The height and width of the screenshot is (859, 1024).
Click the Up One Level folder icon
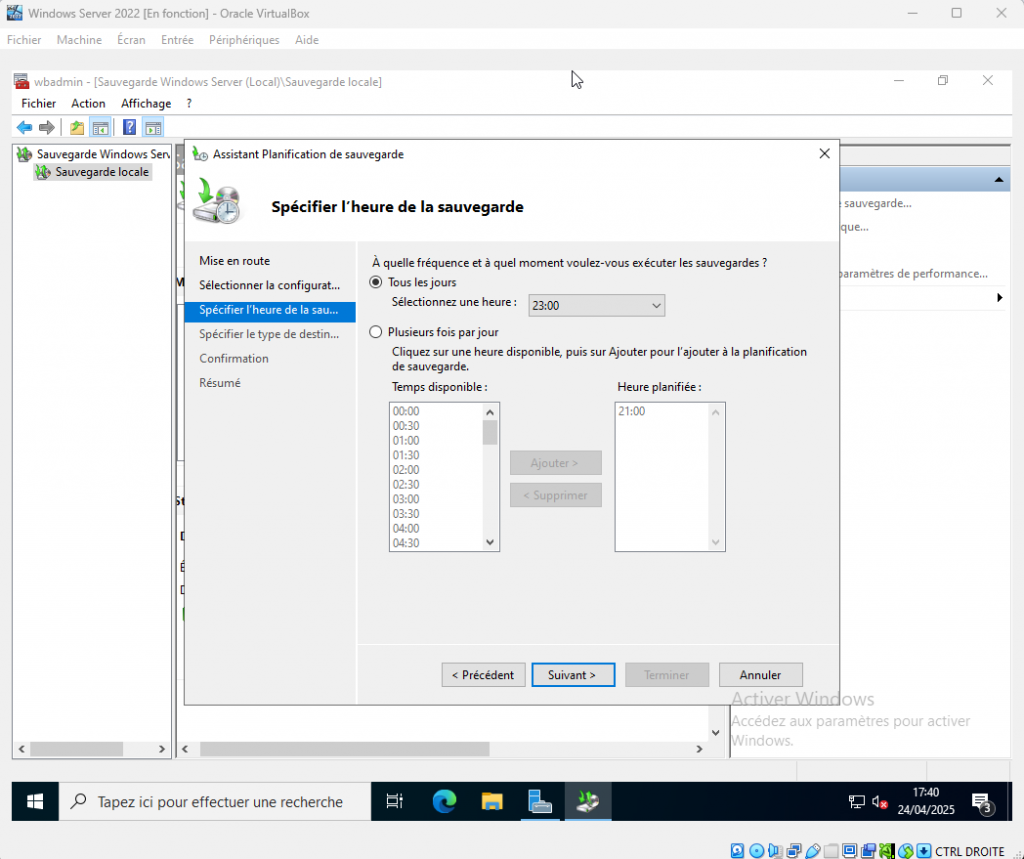[x=77, y=127]
